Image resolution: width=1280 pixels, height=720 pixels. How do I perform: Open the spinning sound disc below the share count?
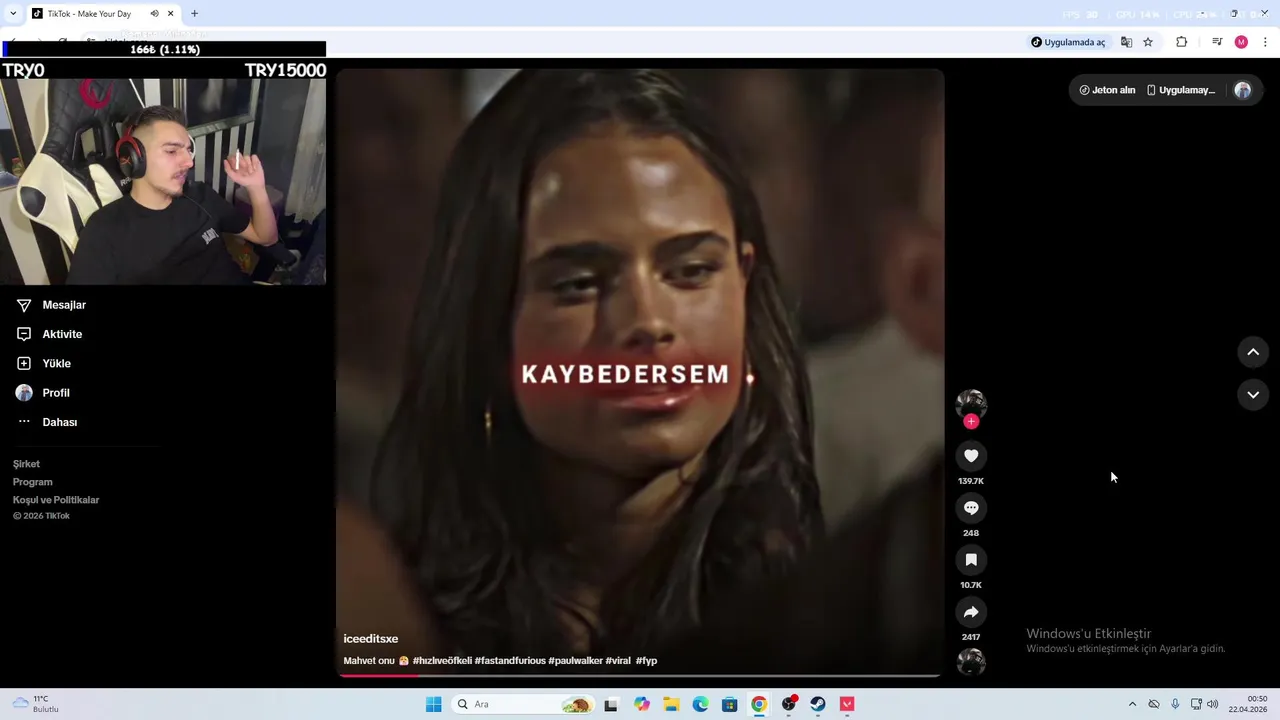point(970,662)
